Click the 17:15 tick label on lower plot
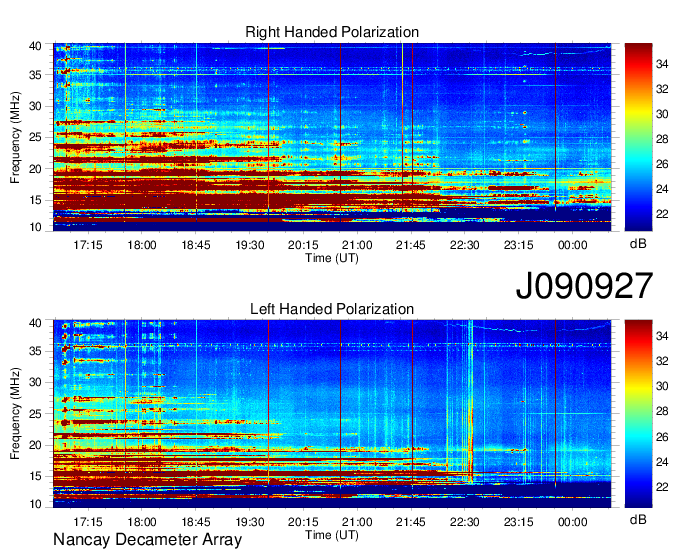This screenshot has width=680, height=552. 88,522
